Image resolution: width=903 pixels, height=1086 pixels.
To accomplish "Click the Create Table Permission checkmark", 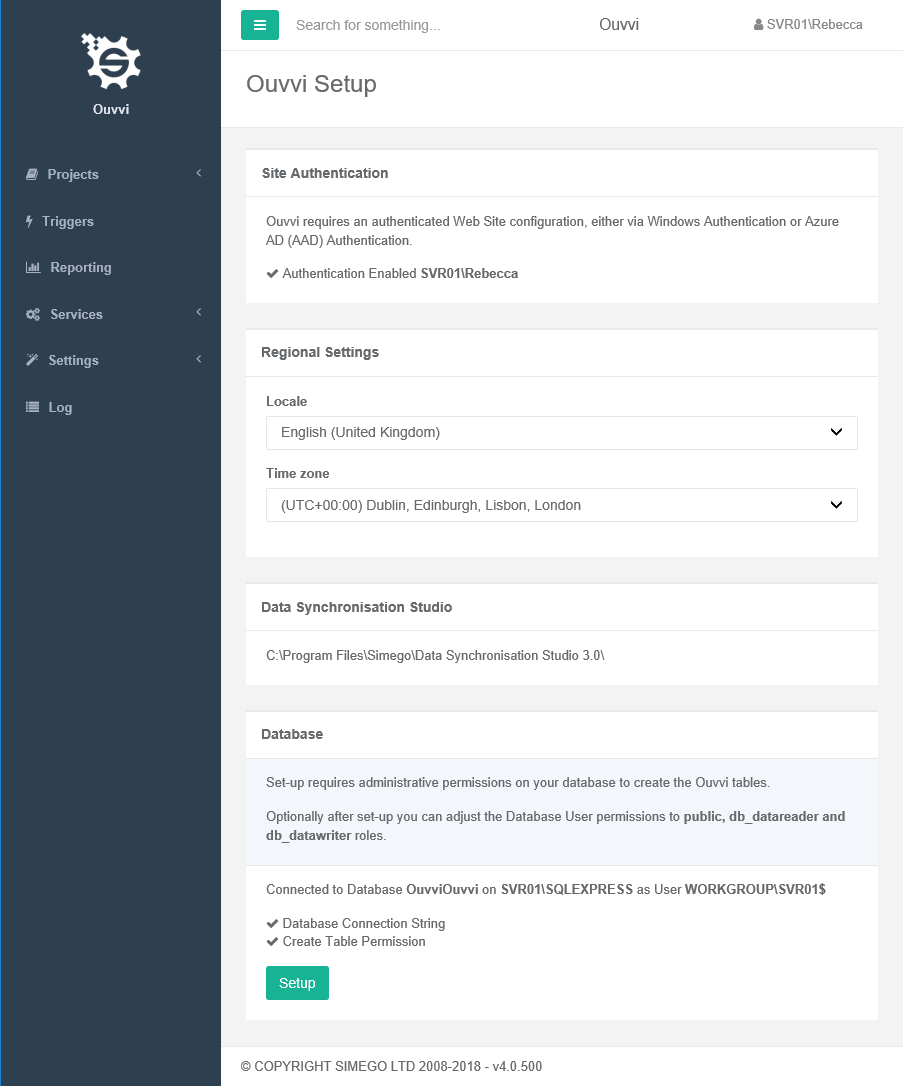I will tap(272, 941).
